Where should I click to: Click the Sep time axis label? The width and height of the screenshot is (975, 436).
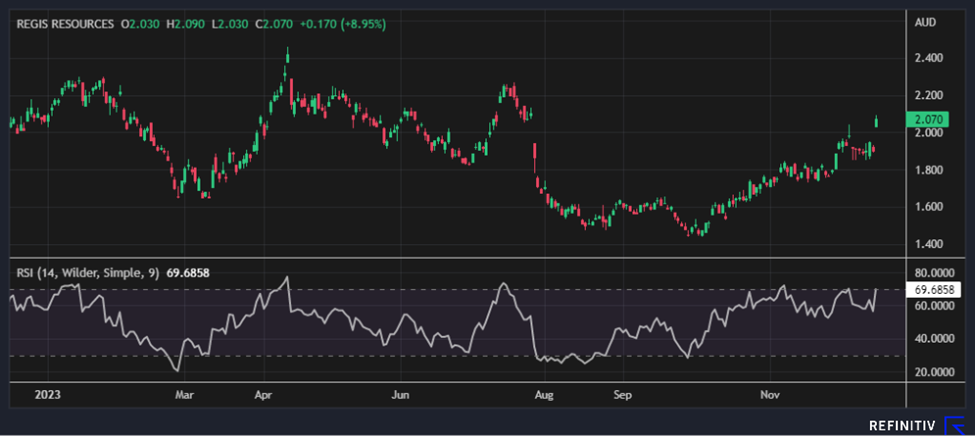pos(622,395)
